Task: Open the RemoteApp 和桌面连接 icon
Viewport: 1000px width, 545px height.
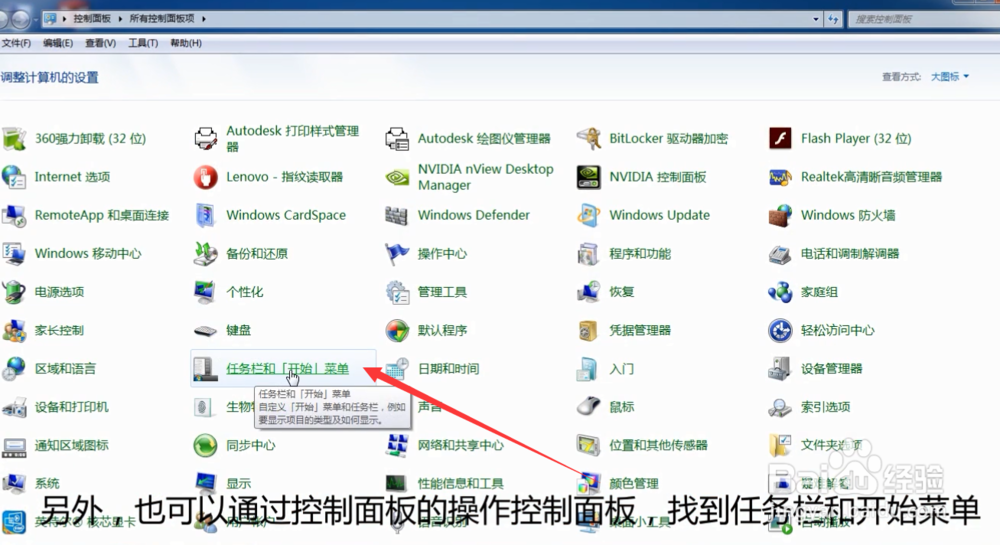Action: pos(14,215)
